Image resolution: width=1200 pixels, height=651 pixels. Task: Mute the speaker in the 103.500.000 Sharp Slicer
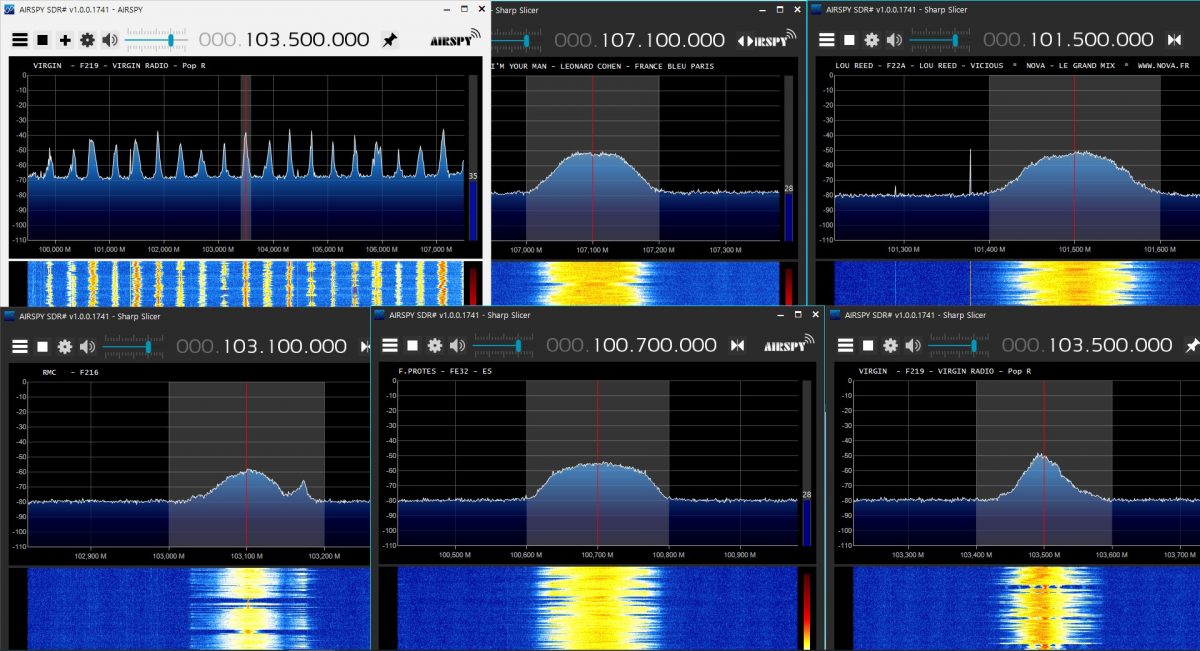912,345
